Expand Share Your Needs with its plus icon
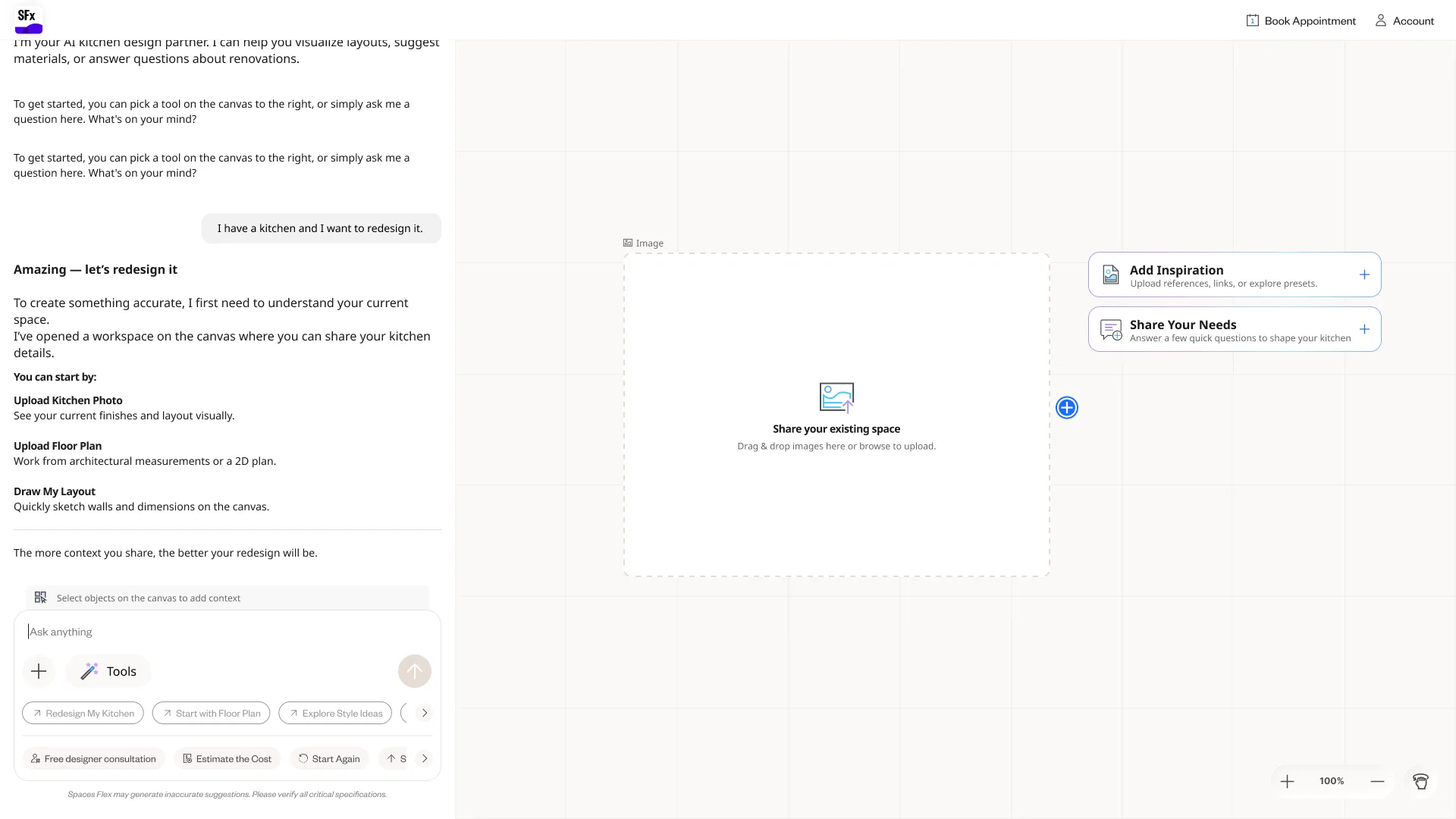1456x819 pixels. [x=1364, y=329]
